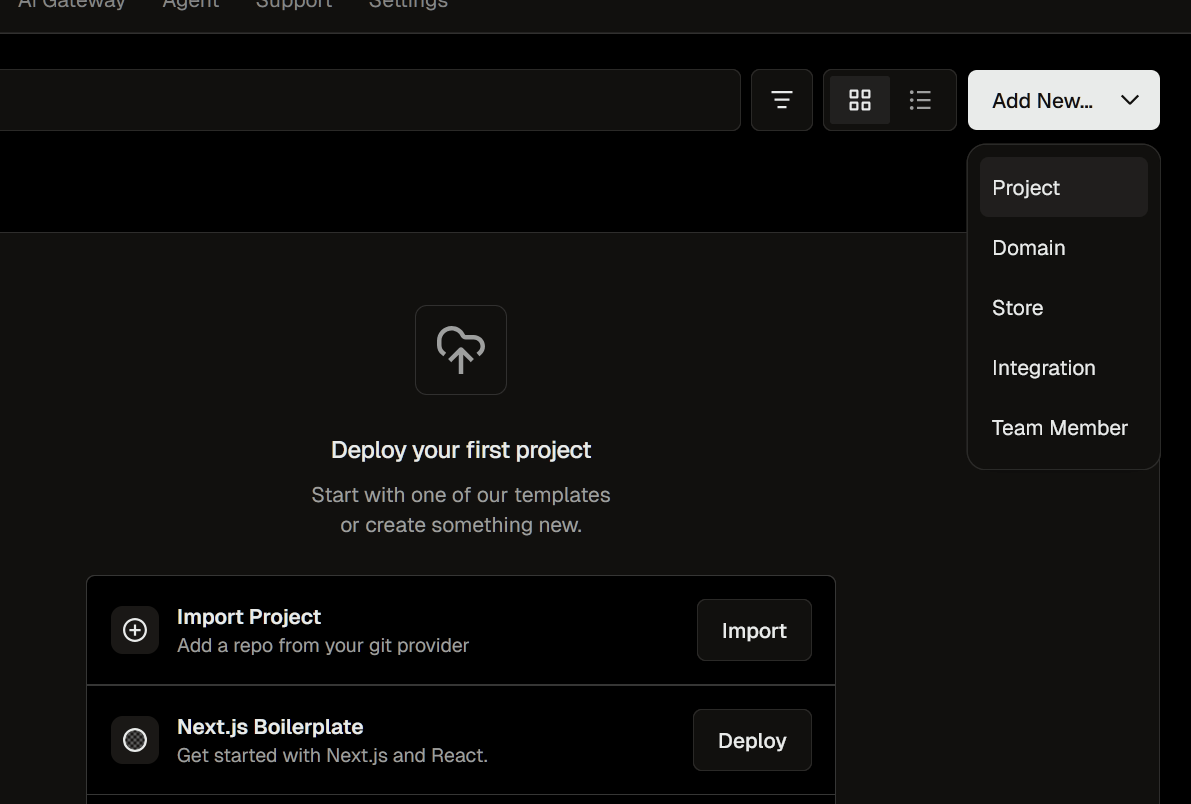Click the Import button
The height and width of the screenshot is (804, 1191).
754,630
